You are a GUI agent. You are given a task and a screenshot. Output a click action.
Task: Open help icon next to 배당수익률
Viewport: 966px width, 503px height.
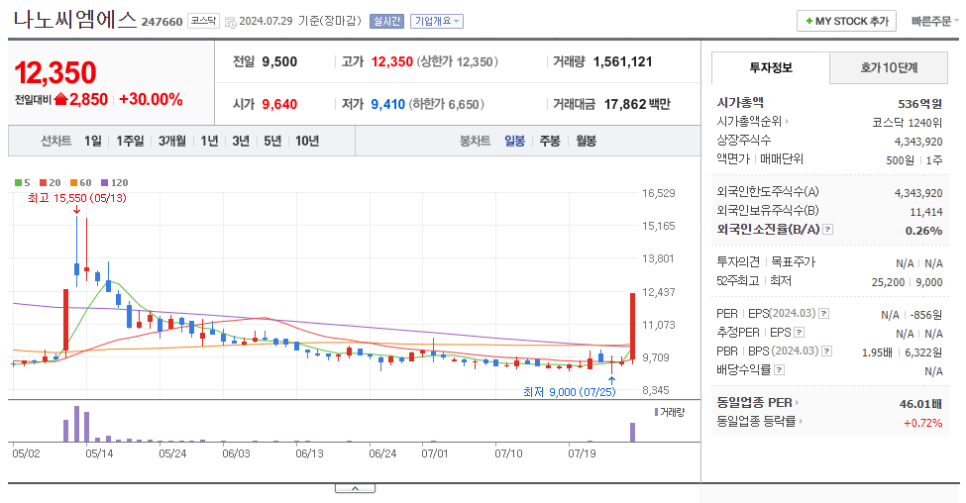point(779,370)
